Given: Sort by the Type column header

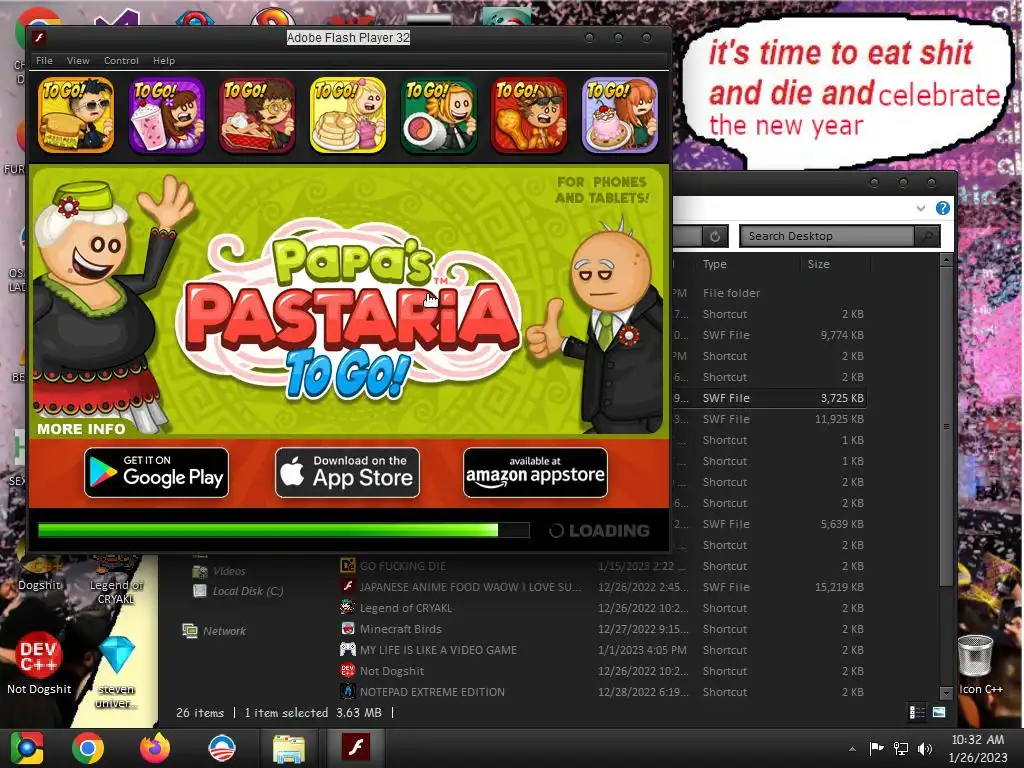Looking at the screenshot, I should [714, 264].
